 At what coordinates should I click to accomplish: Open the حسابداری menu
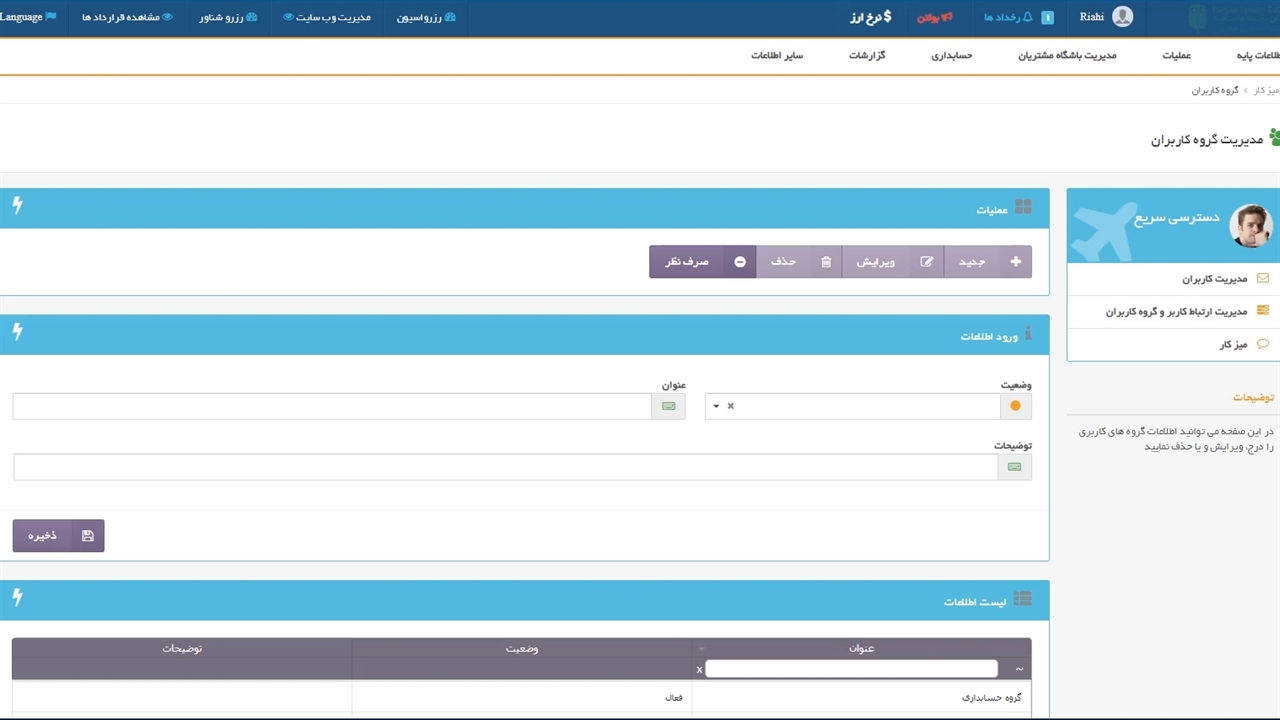pos(952,55)
